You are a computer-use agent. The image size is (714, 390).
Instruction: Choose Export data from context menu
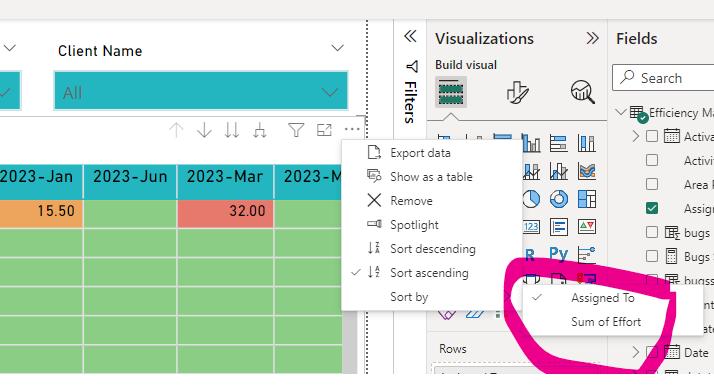click(x=432, y=153)
